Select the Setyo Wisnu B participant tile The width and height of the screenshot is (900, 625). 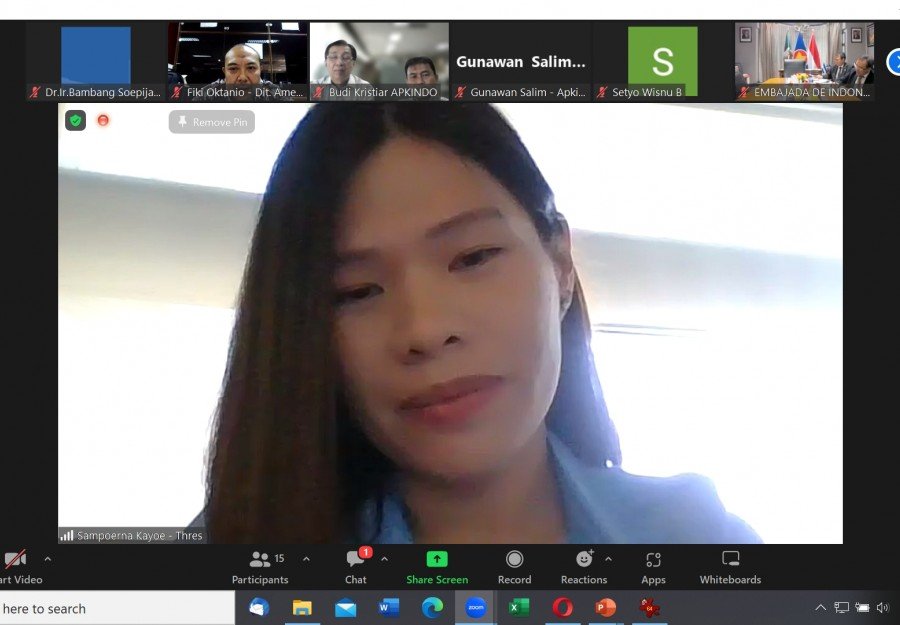point(662,60)
